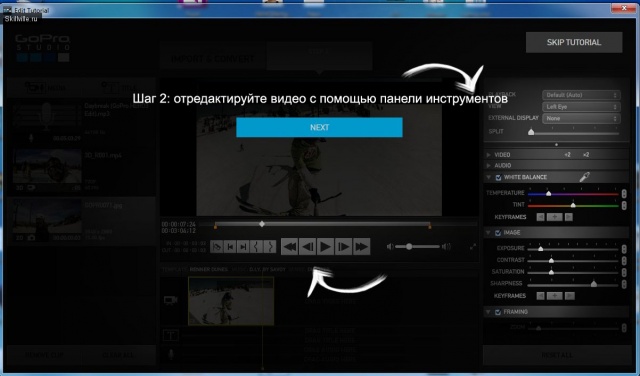Step forward one frame
Screen dimensions: 640x376
(343, 247)
